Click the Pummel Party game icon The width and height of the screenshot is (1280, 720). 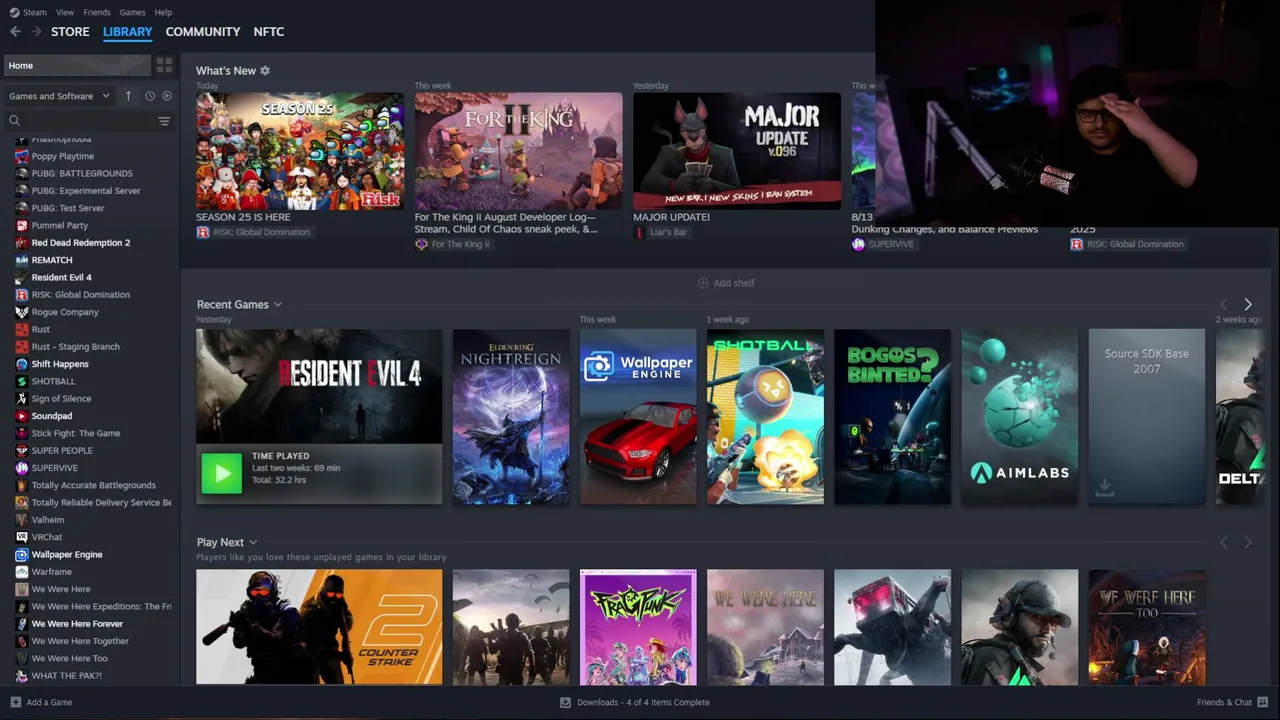[x=22, y=225]
